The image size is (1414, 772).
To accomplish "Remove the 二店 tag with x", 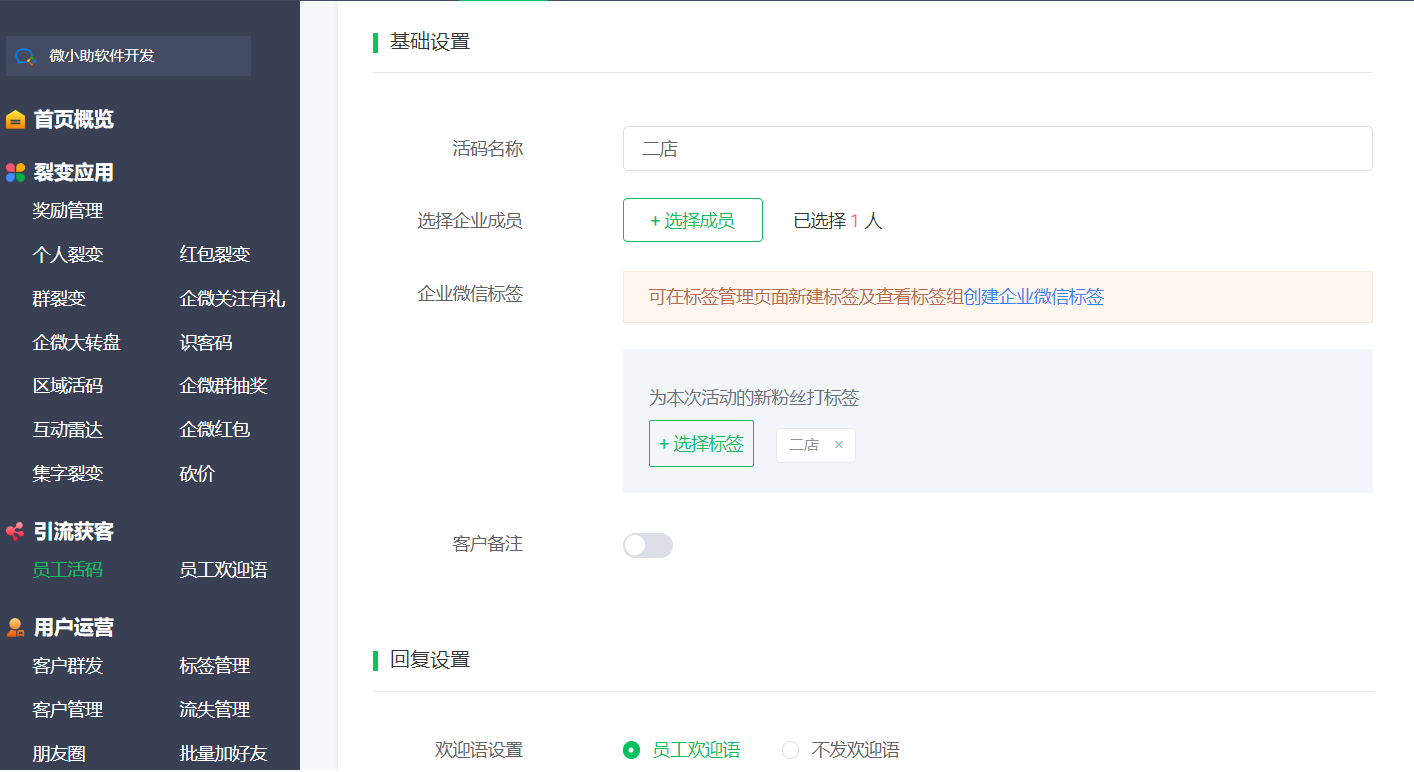I will click(x=839, y=445).
